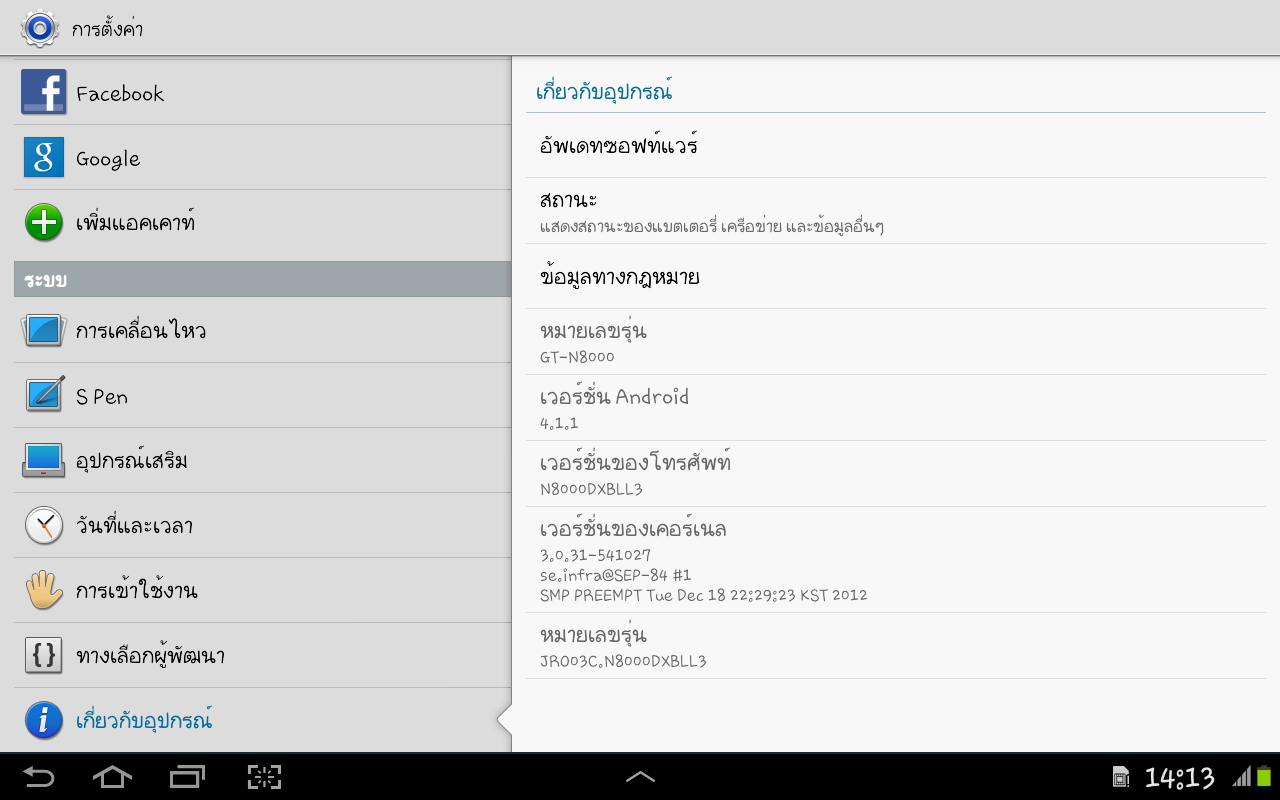Tap the Android back navigation button
This screenshot has width=1280, height=800.
pyautogui.click(x=39, y=777)
